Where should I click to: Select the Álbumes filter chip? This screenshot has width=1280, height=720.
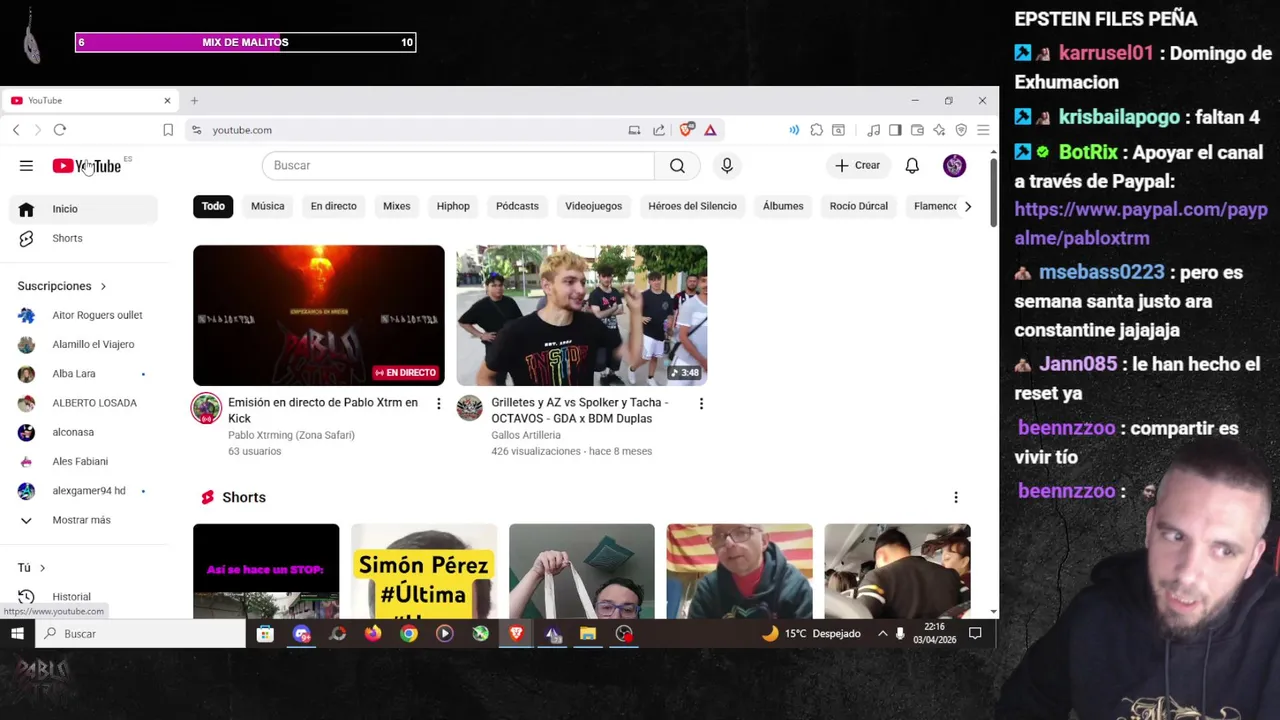coord(783,206)
